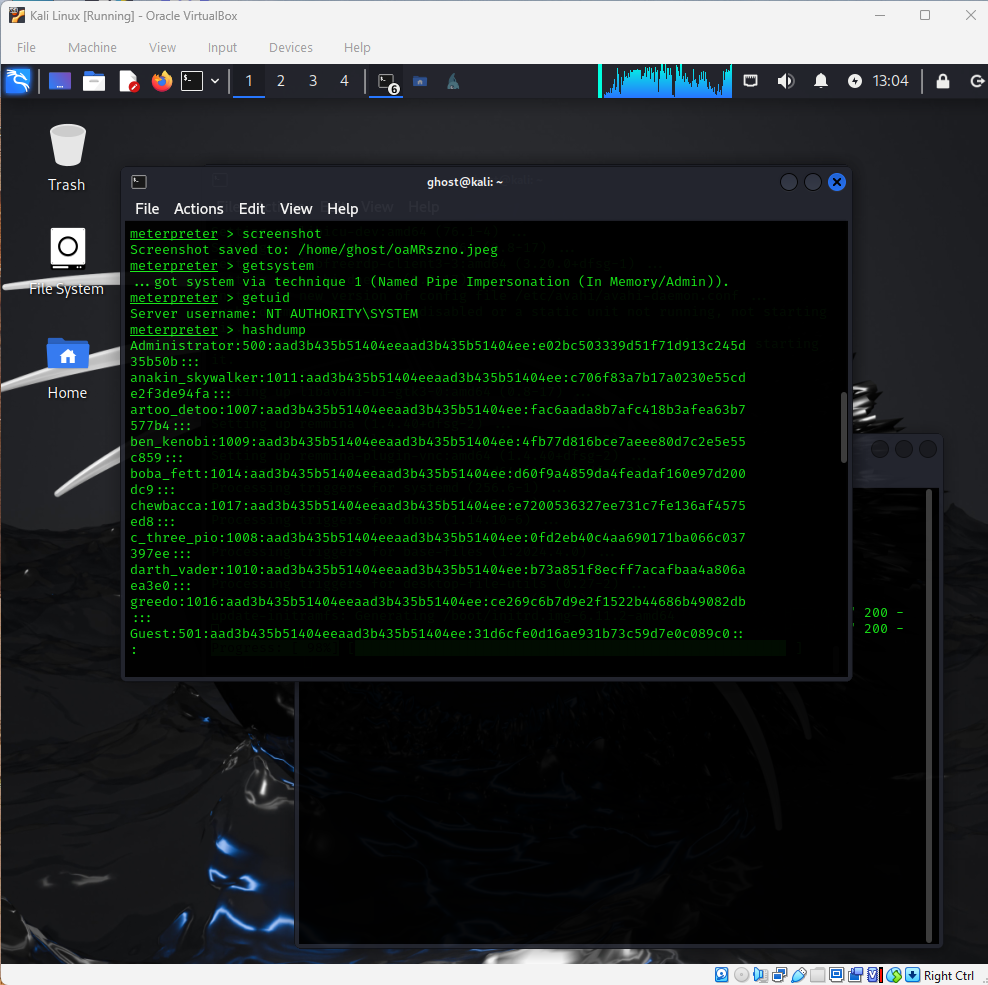
Task: Click the log out panel icon
Action: point(976,81)
